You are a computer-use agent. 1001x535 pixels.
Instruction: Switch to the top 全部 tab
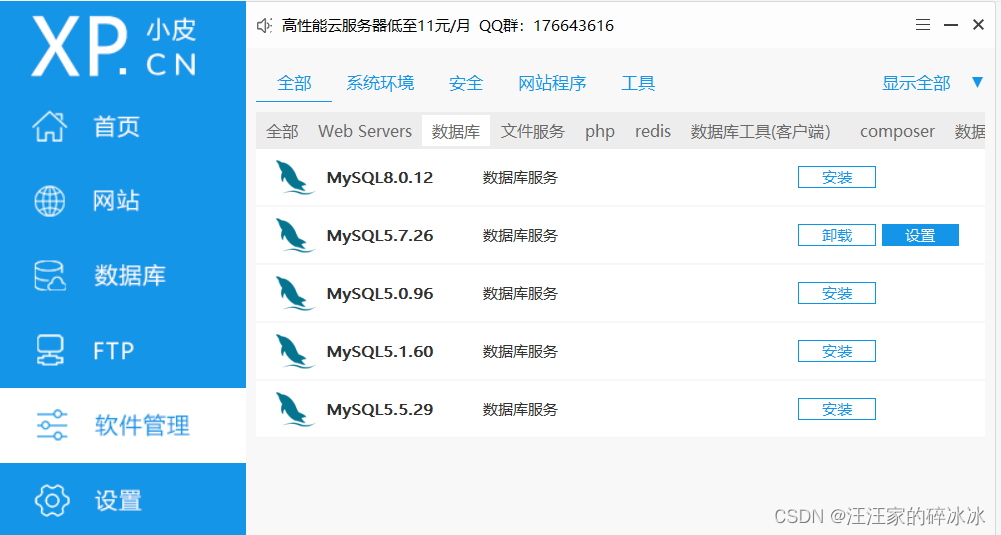pyautogui.click(x=294, y=84)
